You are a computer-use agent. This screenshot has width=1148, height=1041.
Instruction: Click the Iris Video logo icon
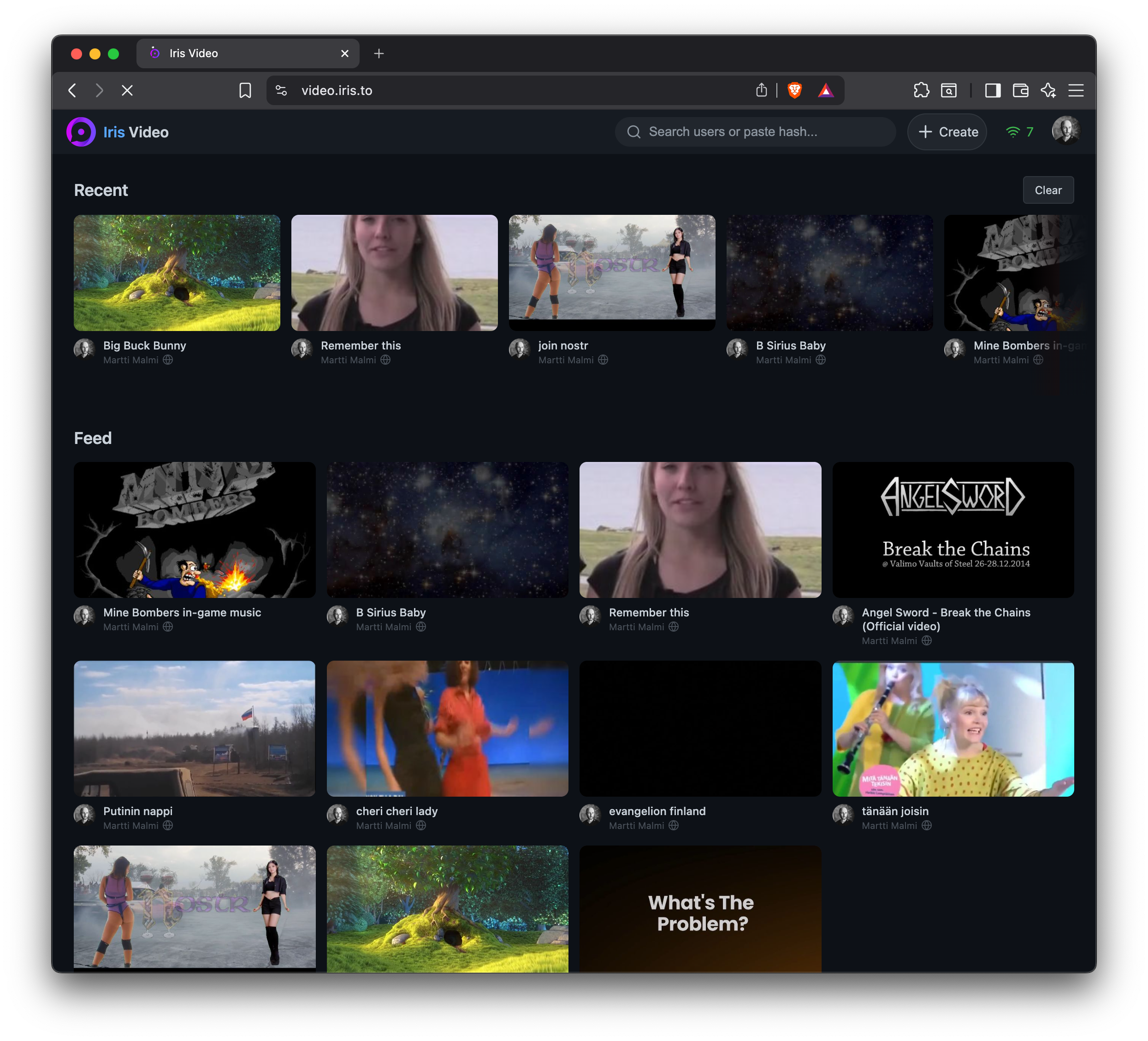click(x=81, y=132)
